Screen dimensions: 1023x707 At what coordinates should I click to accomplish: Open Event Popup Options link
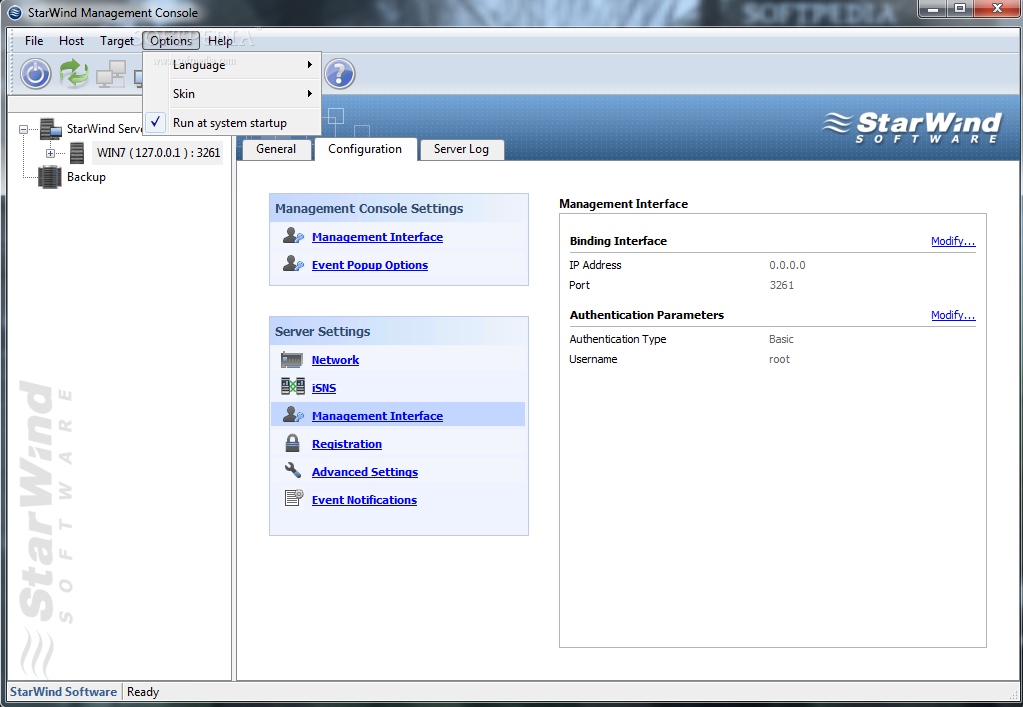(370, 265)
